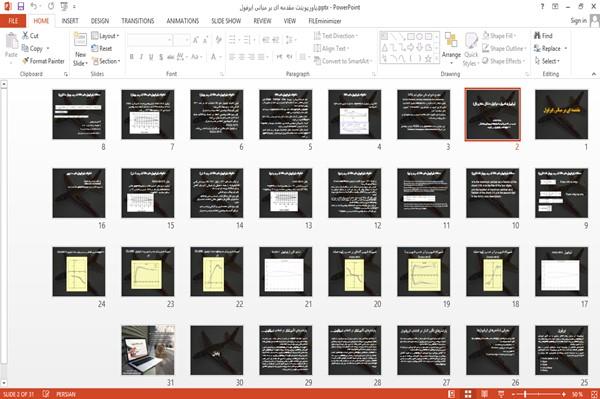Click the Bullets list icon

232,40
